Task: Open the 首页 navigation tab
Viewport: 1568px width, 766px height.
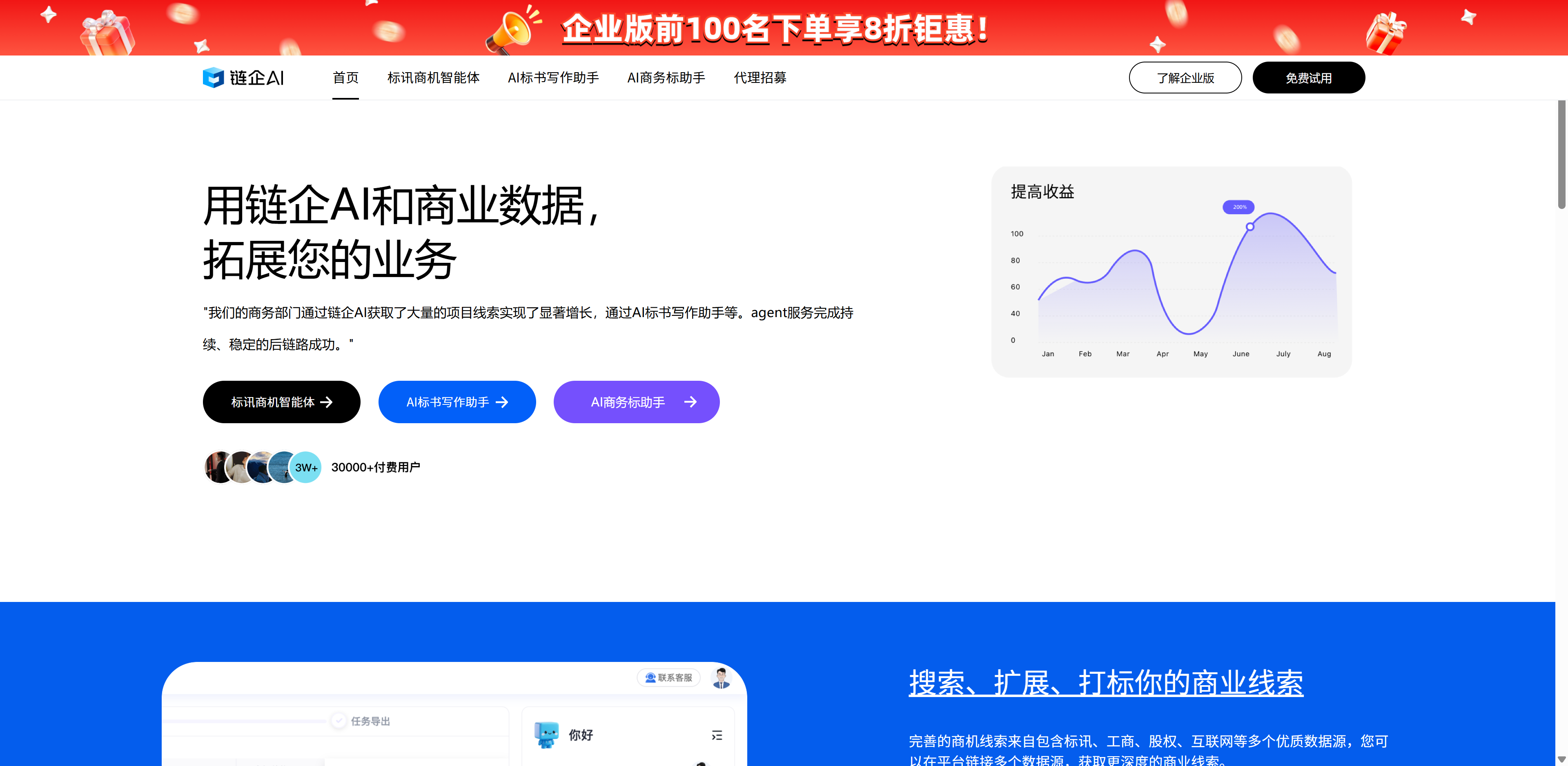Action: pyautogui.click(x=345, y=77)
